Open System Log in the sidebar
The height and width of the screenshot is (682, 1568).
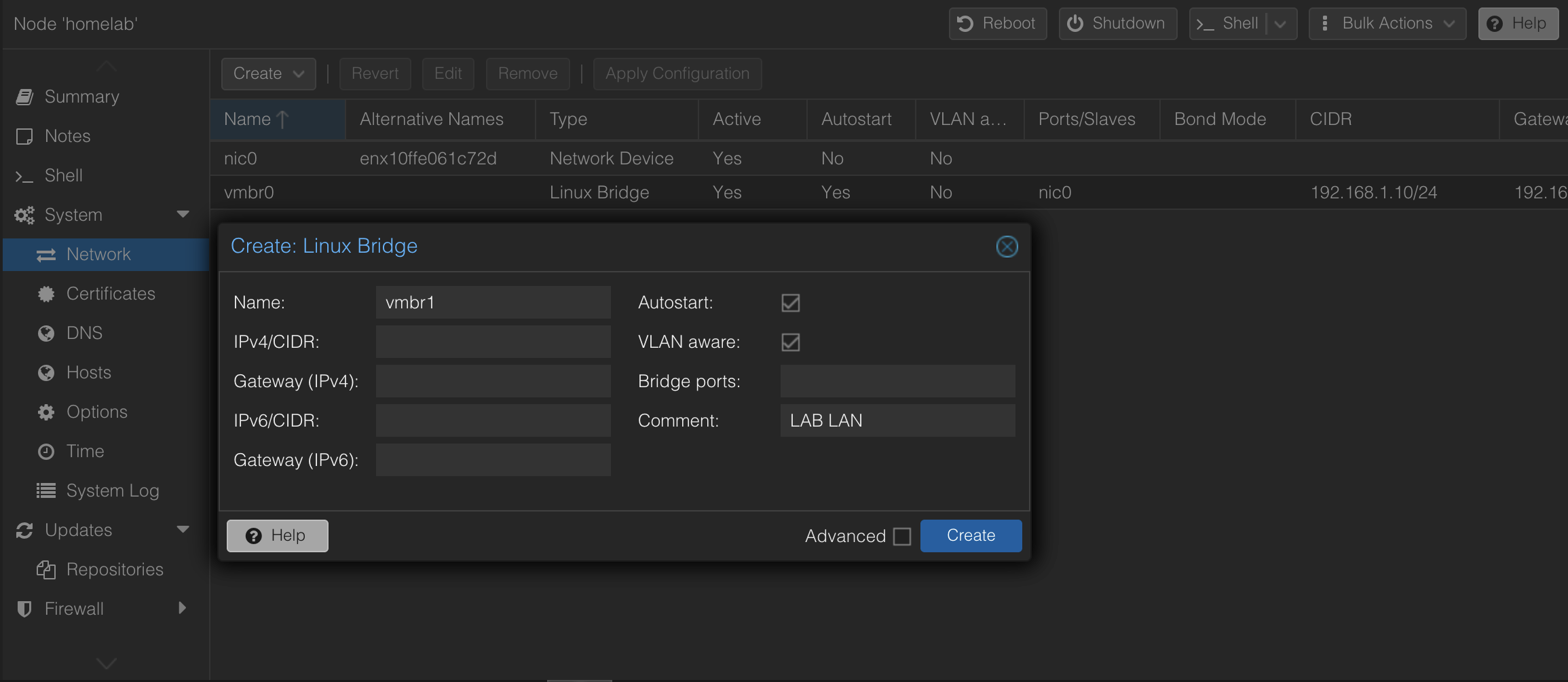(105, 490)
